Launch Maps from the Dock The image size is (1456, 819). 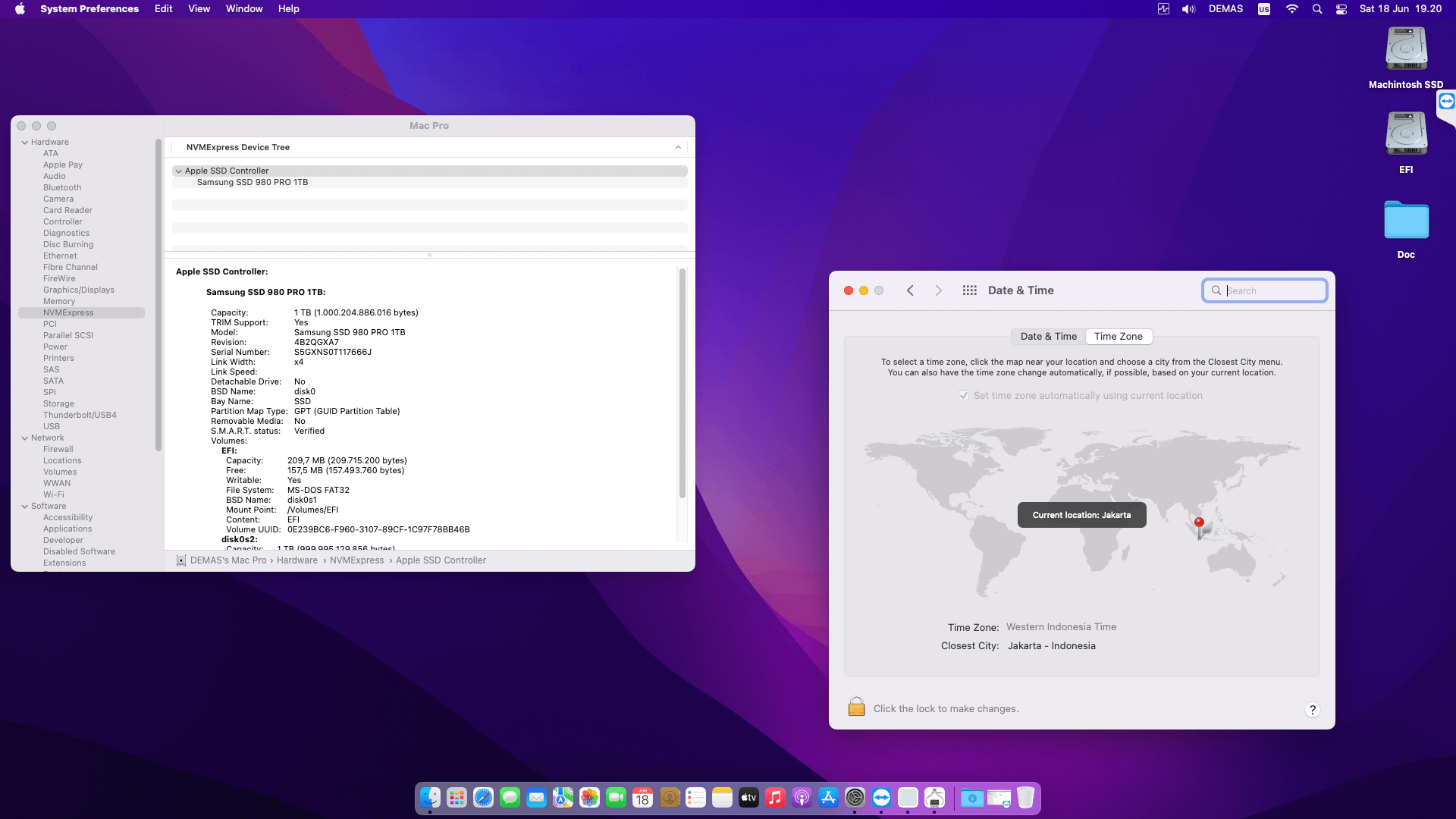coord(563,798)
